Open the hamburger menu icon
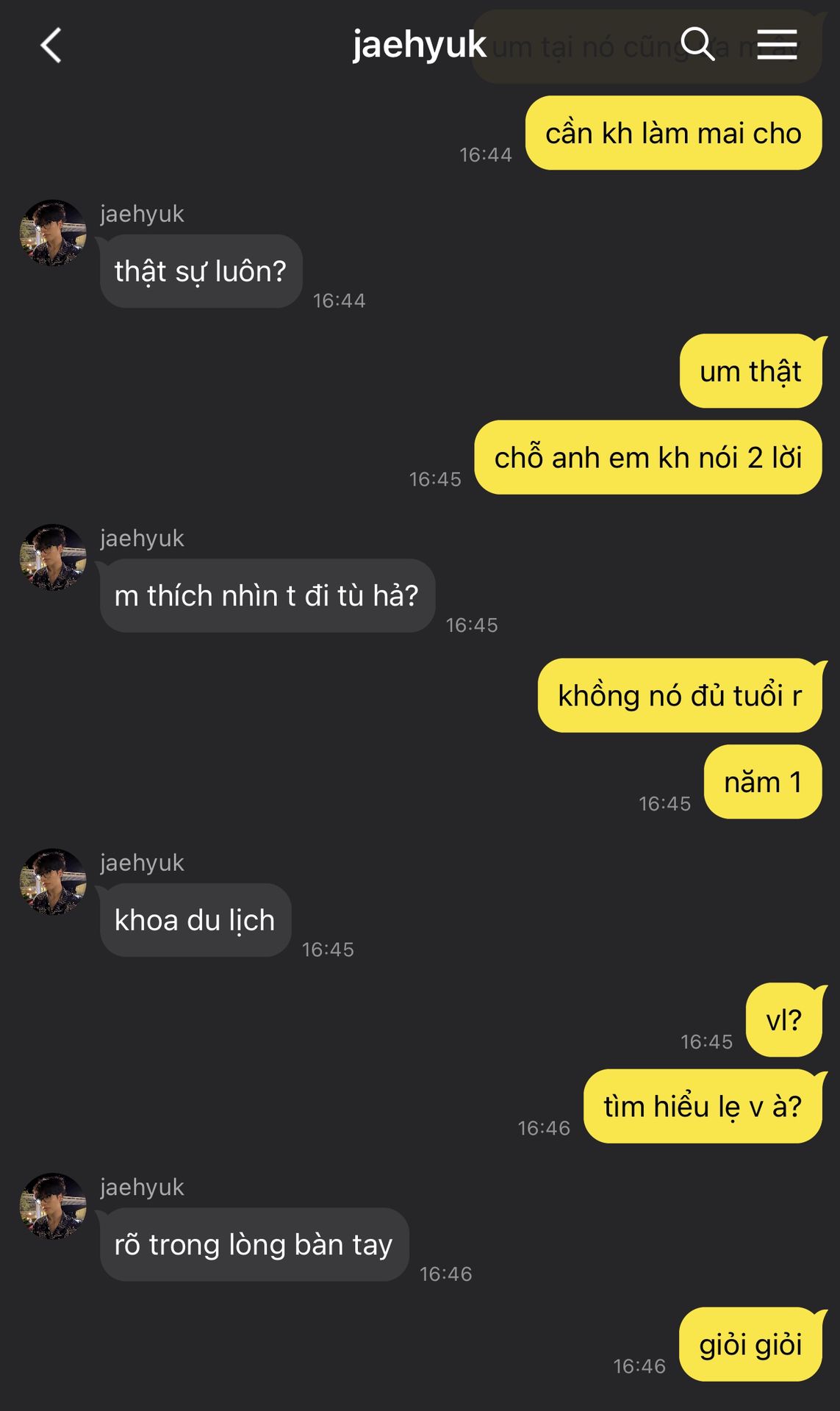The height and width of the screenshot is (1411, 840). pyautogui.click(x=777, y=45)
